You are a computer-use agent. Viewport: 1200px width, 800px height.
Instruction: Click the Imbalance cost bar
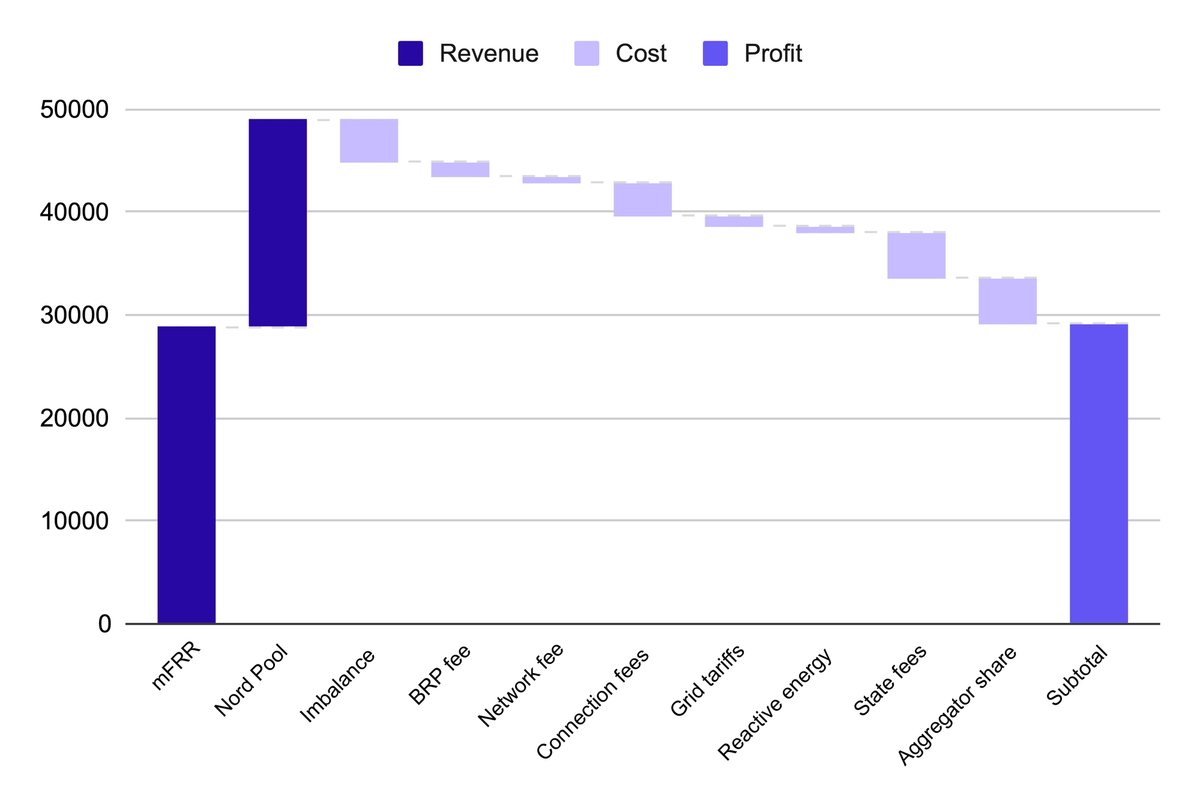pyautogui.click(x=369, y=141)
